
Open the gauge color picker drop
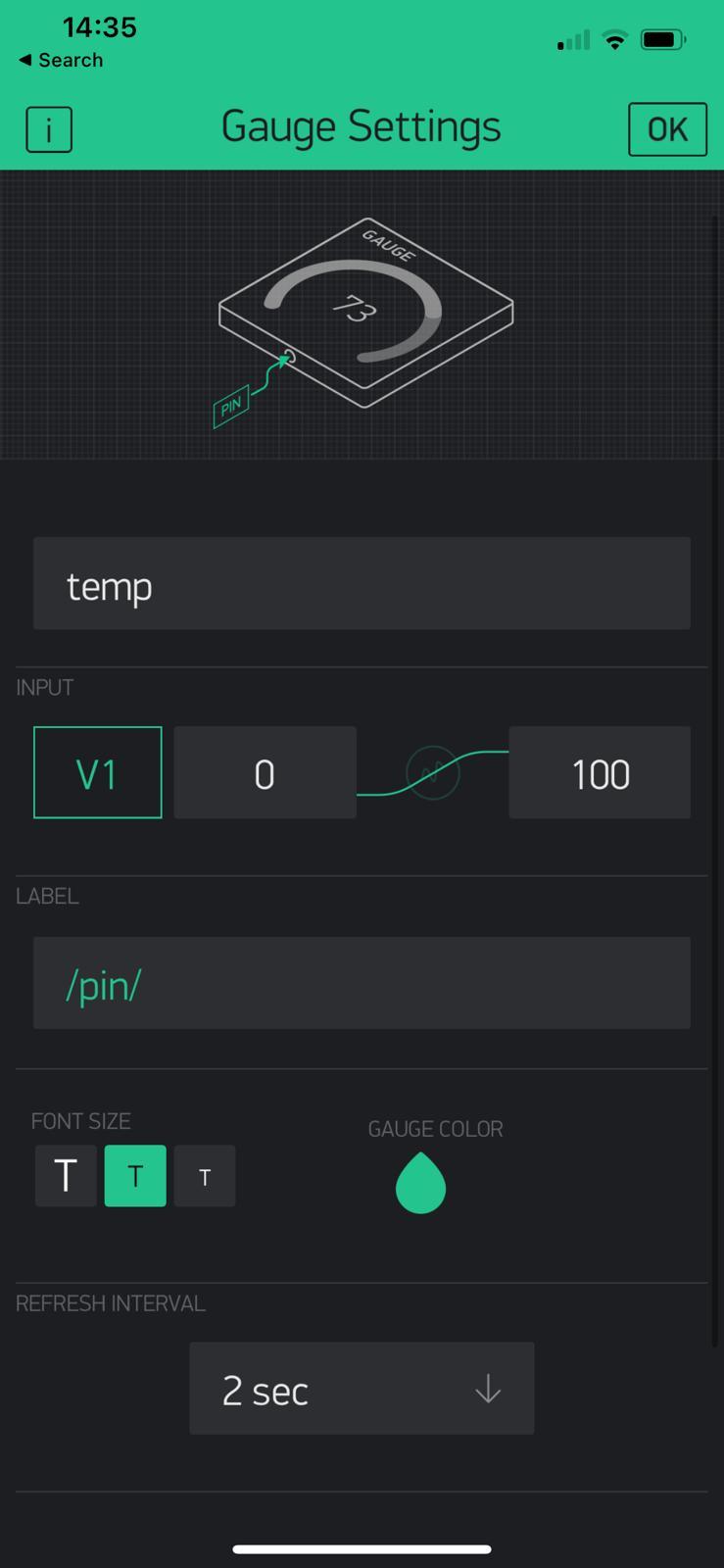(420, 1184)
